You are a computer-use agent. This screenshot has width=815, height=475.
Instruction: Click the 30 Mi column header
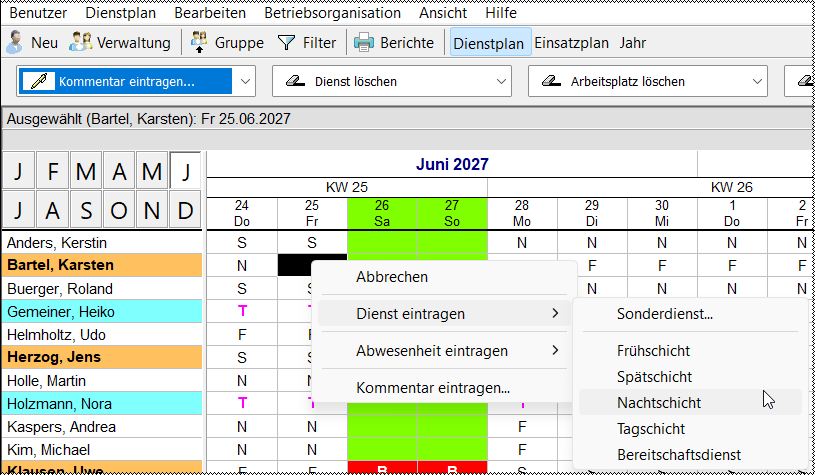click(662, 213)
